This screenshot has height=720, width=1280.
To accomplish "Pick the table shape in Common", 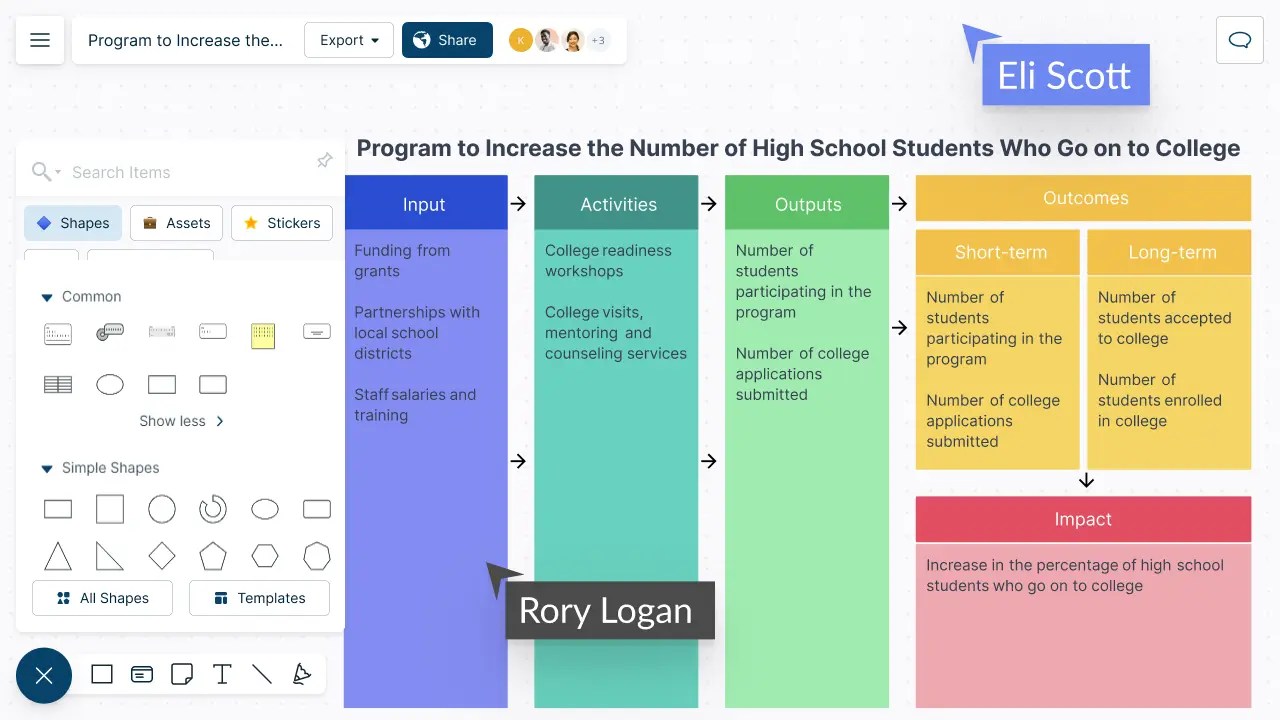I will pos(58,384).
